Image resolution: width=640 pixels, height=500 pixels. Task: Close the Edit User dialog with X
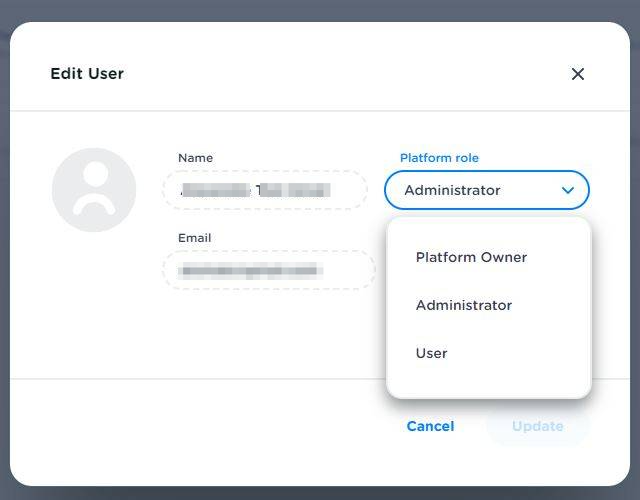click(577, 74)
